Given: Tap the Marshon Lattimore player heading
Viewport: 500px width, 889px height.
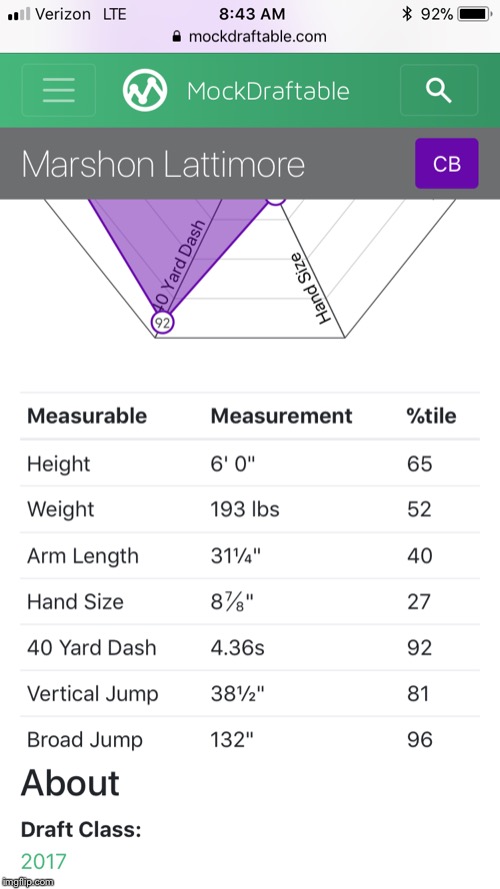Looking at the screenshot, I should pyautogui.click(x=163, y=164).
